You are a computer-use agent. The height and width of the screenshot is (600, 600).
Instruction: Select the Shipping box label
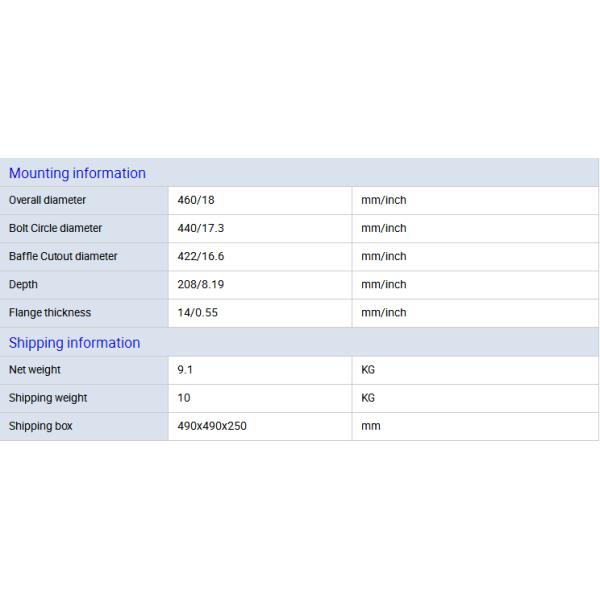(41, 426)
